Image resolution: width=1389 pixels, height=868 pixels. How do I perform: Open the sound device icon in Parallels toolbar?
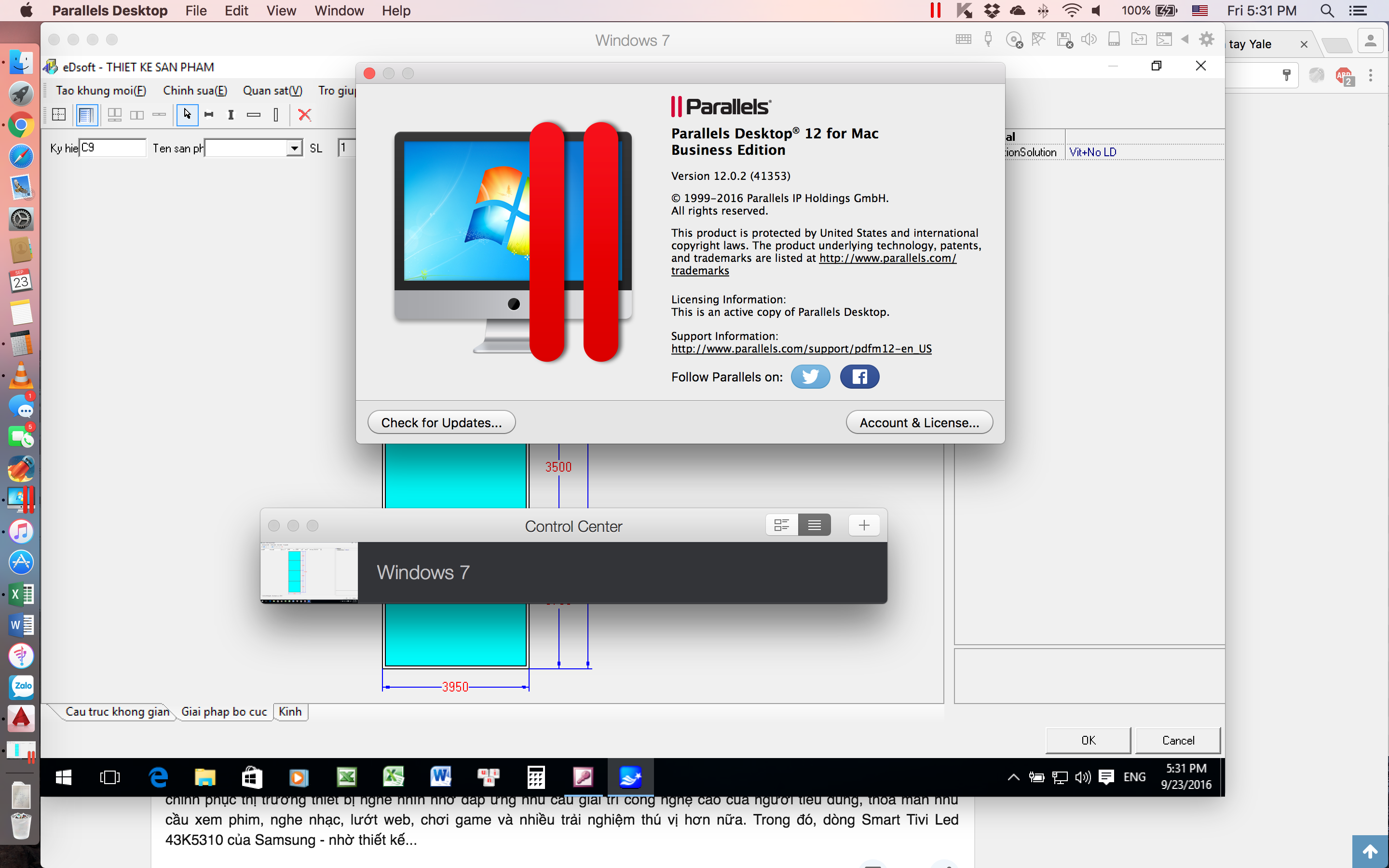coord(1089,39)
